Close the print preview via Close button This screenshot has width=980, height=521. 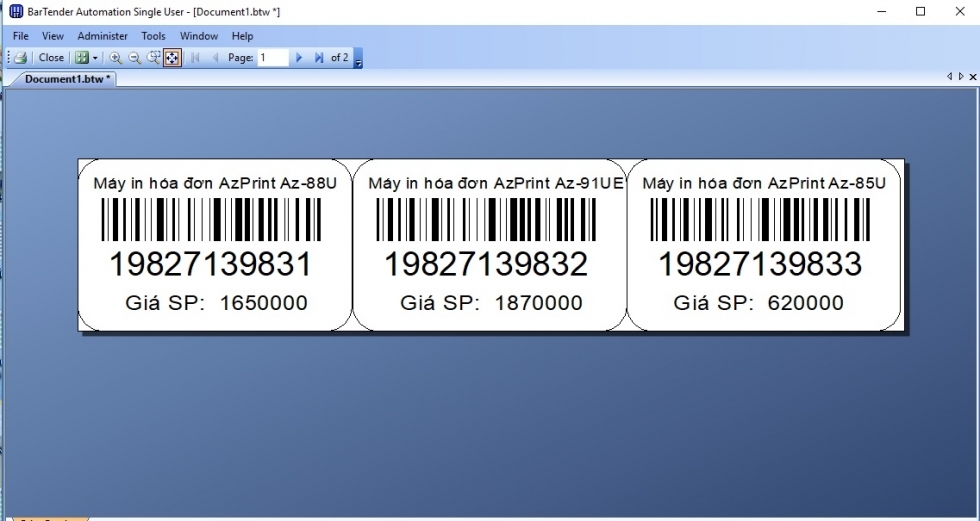(51, 57)
